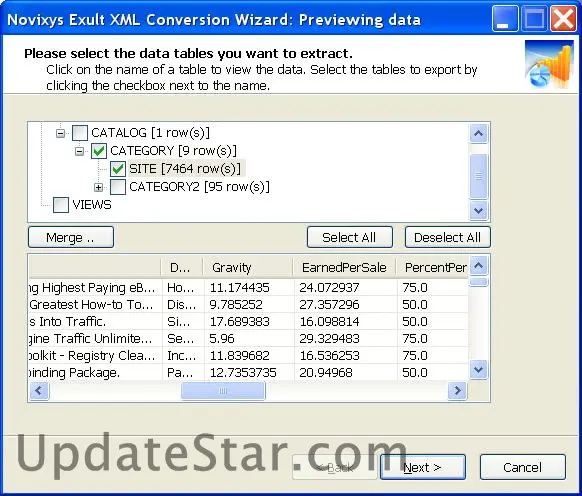Select the Gravity cell 12.7353735

coord(249,372)
